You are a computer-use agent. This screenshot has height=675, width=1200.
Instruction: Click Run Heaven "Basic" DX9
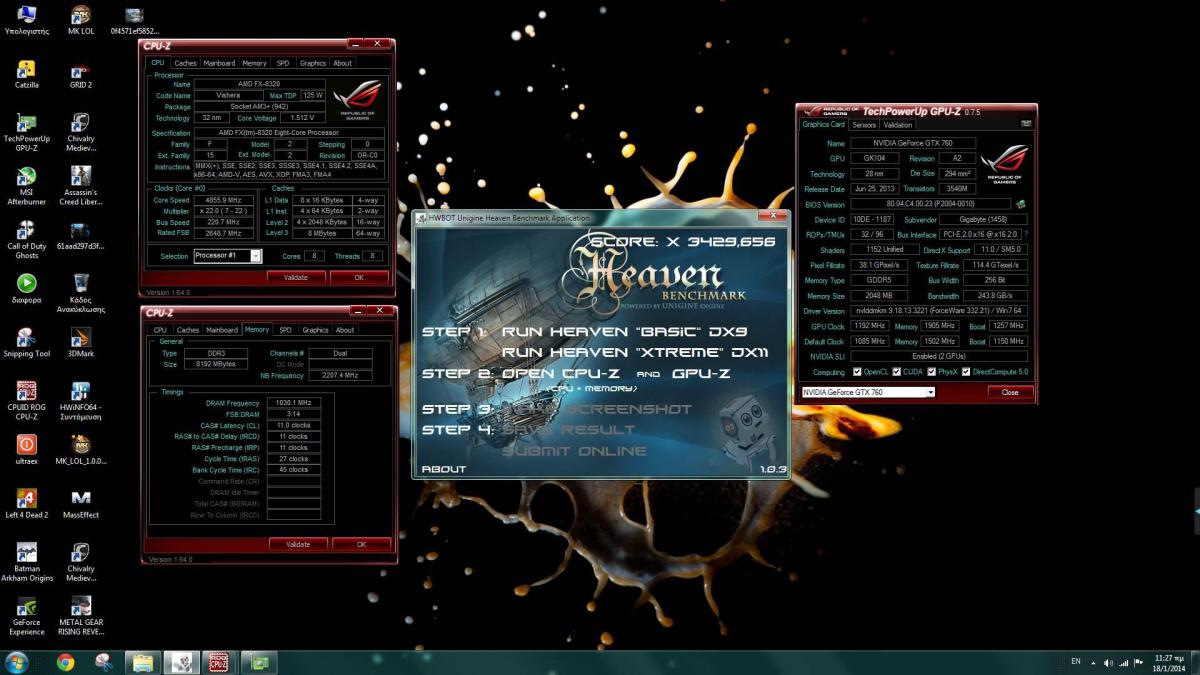(x=624, y=331)
